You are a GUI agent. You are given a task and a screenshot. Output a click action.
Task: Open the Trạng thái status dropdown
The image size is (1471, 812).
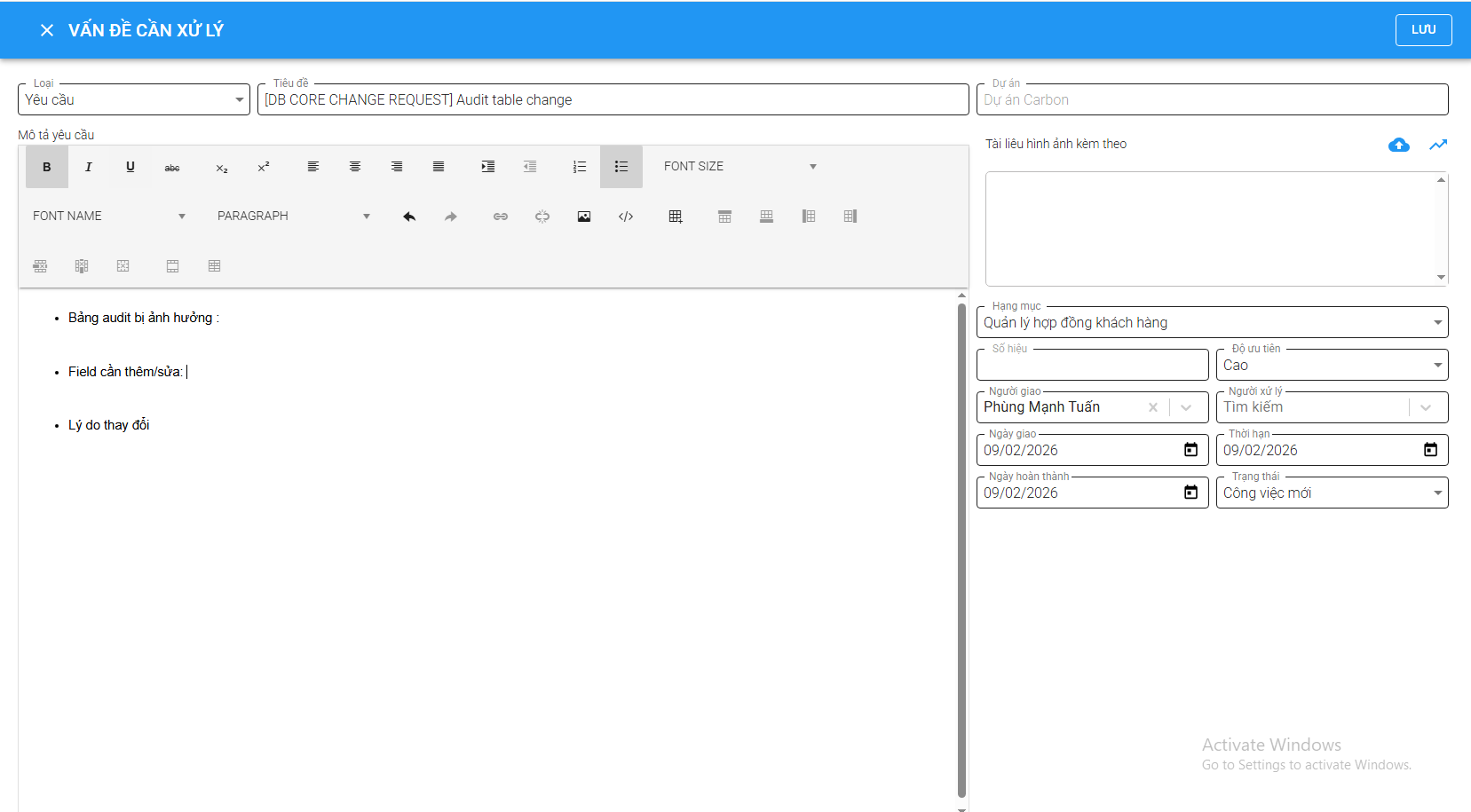point(1332,493)
